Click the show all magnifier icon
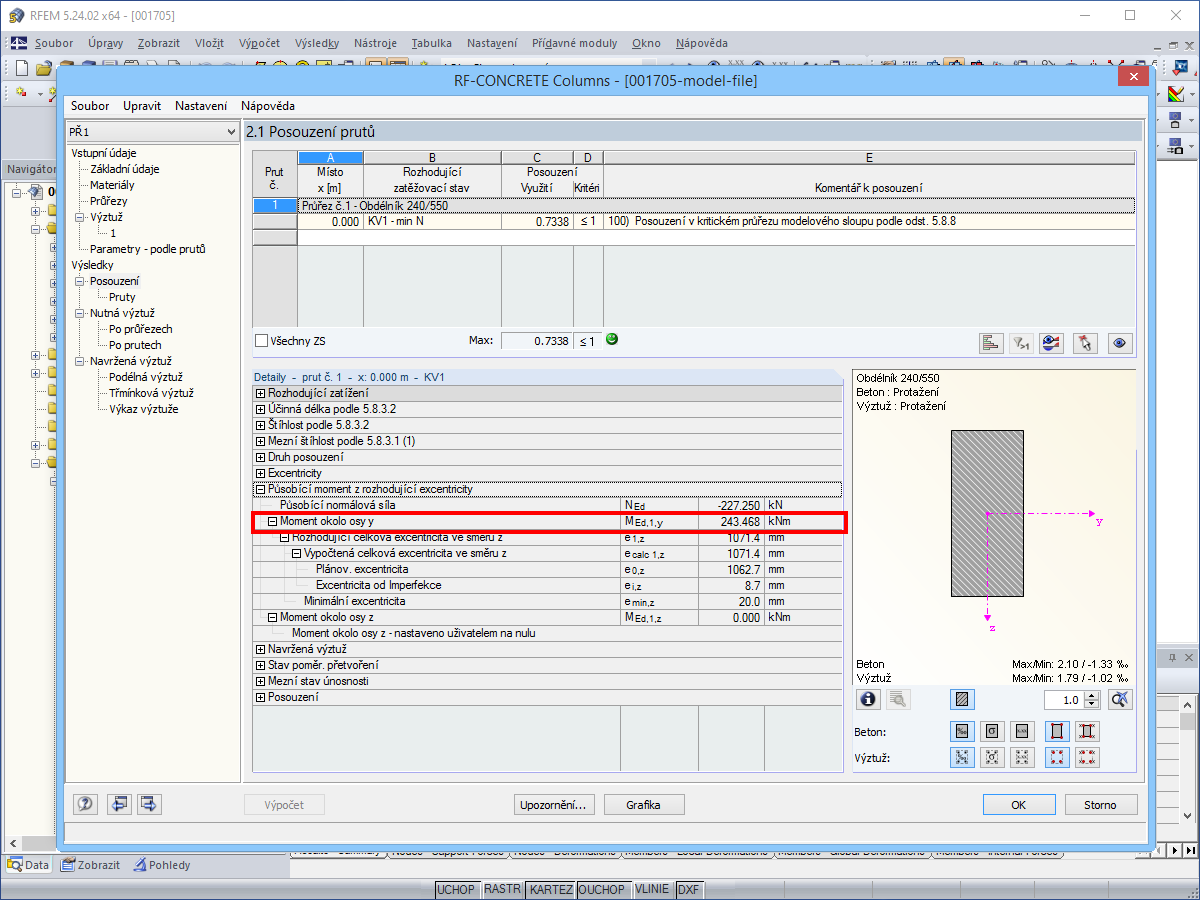 tap(1120, 699)
